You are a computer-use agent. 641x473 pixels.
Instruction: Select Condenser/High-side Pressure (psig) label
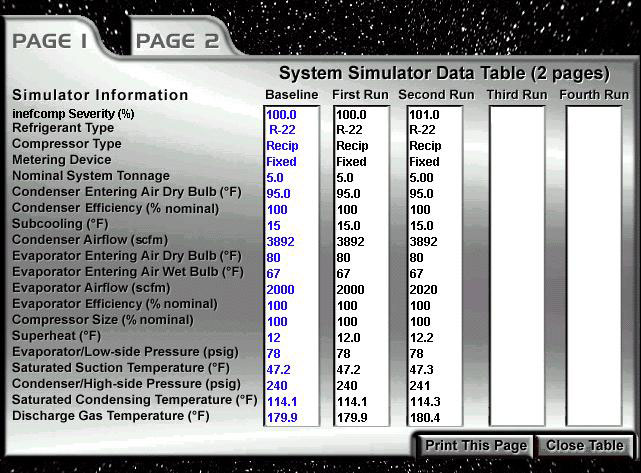pyautogui.click(x=126, y=384)
